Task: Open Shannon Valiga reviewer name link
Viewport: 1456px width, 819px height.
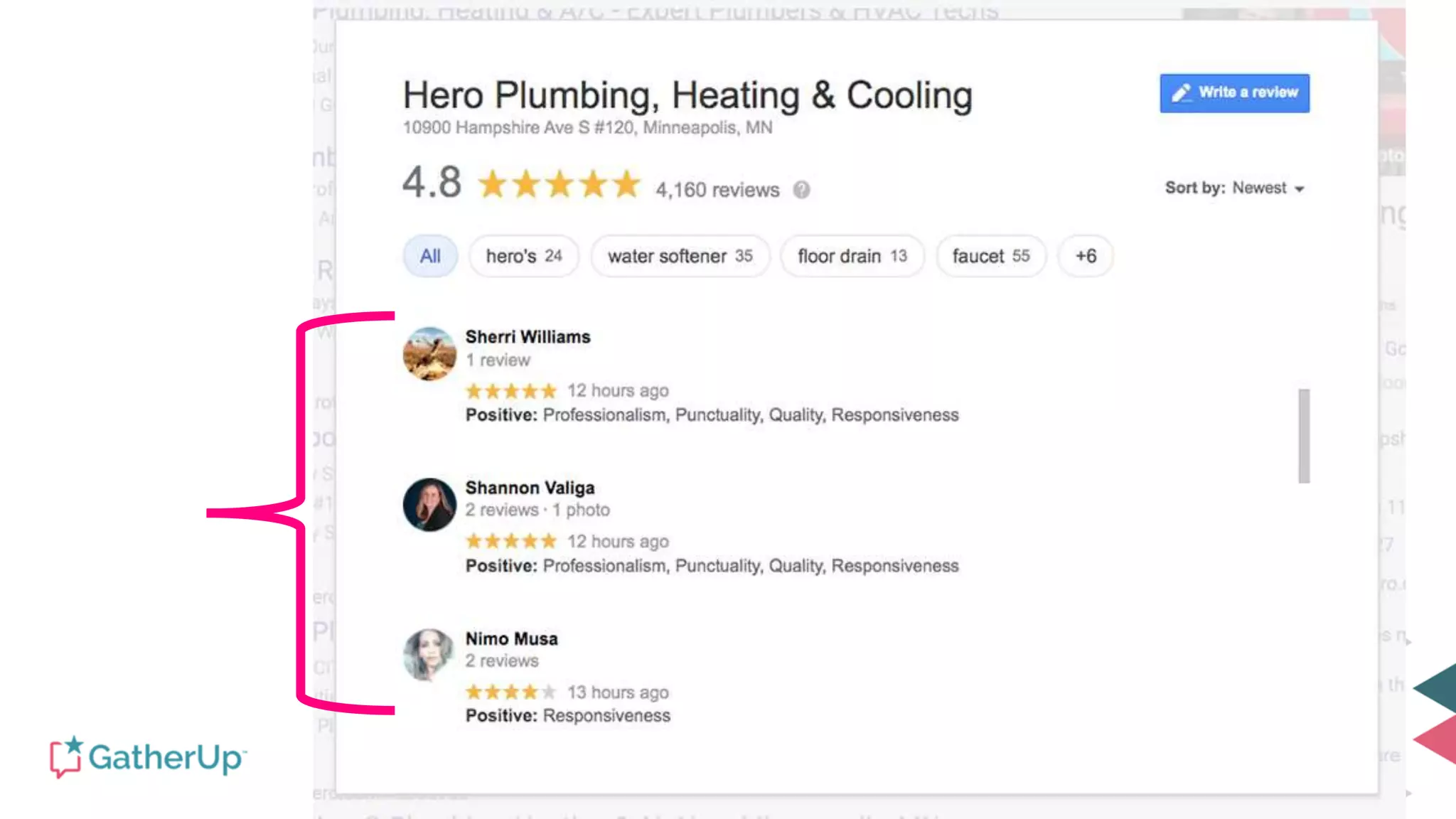Action: (x=530, y=488)
